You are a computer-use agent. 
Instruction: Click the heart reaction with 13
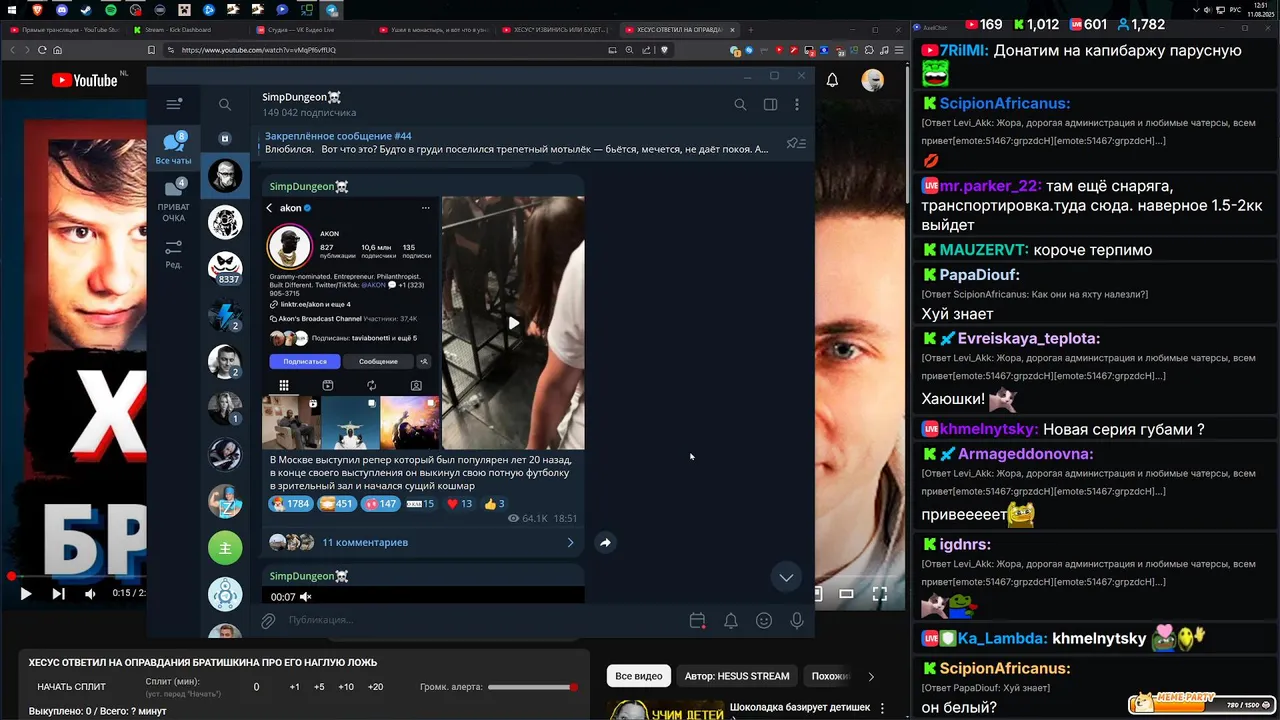click(459, 504)
